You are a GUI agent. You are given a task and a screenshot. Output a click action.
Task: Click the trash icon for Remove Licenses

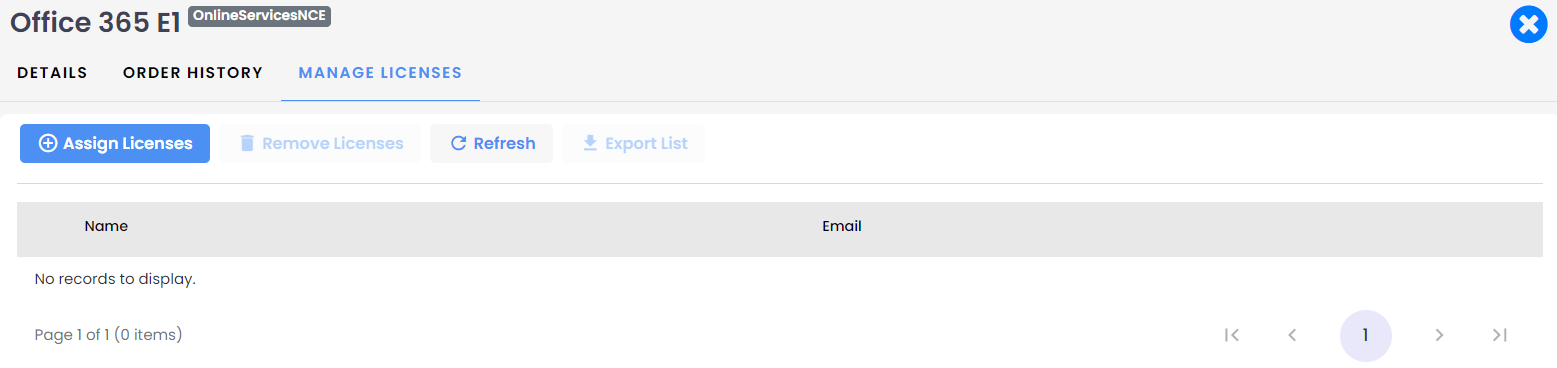pos(247,143)
